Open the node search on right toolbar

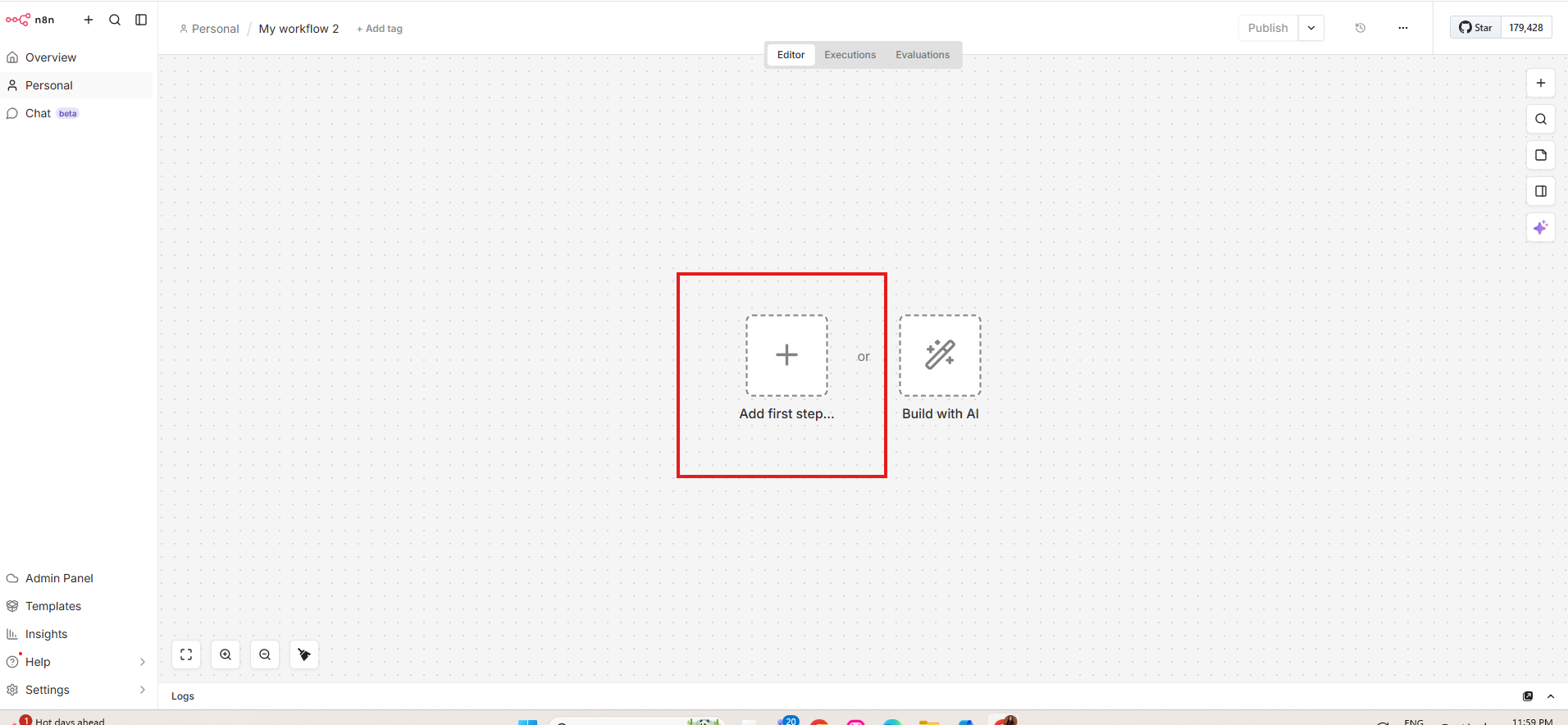point(1540,119)
